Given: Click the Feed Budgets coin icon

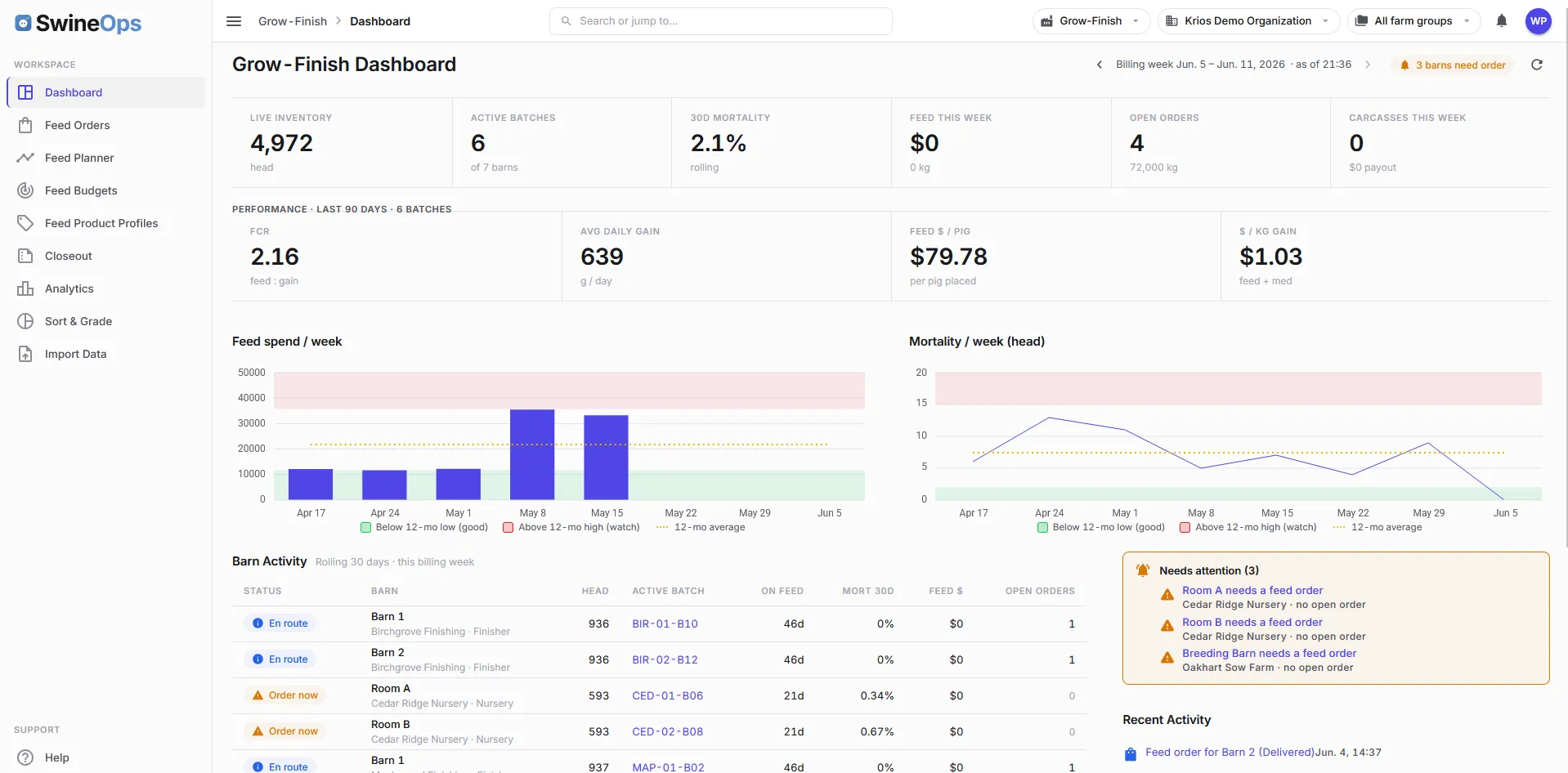Looking at the screenshot, I should pyautogui.click(x=25, y=190).
